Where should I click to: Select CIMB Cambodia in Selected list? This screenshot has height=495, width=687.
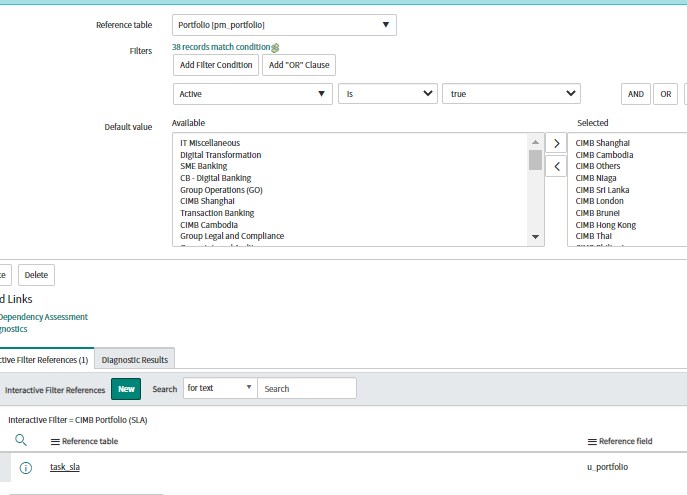click(x=604, y=155)
